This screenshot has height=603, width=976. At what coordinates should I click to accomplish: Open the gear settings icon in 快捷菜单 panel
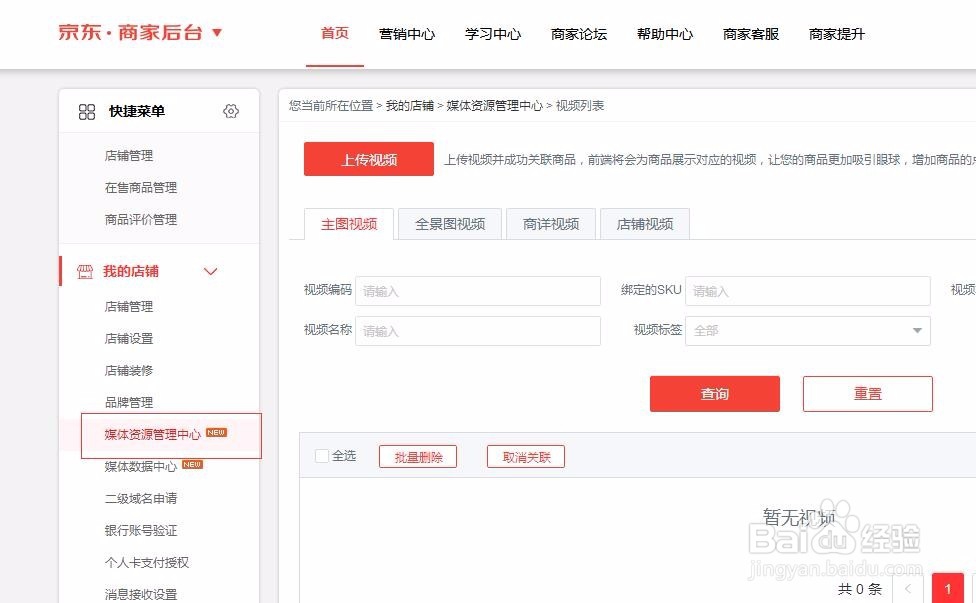(231, 111)
